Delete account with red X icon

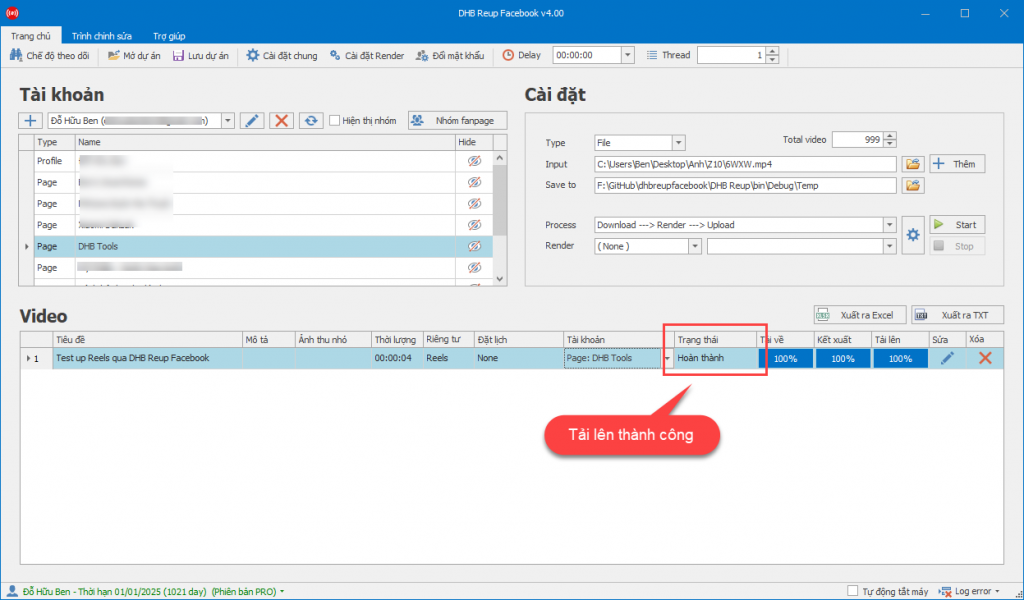click(x=281, y=121)
